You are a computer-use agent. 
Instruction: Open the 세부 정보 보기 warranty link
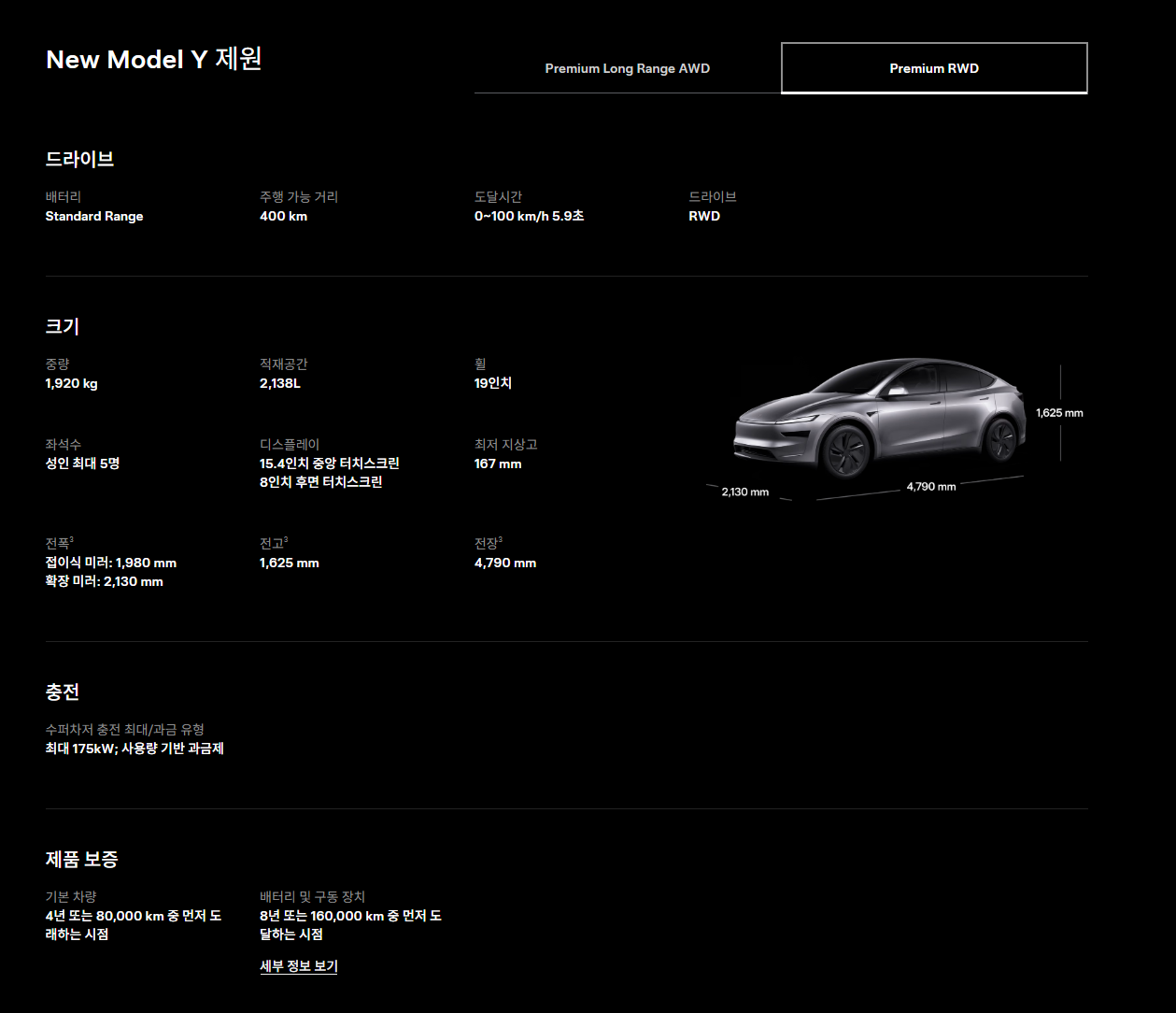pos(299,966)
